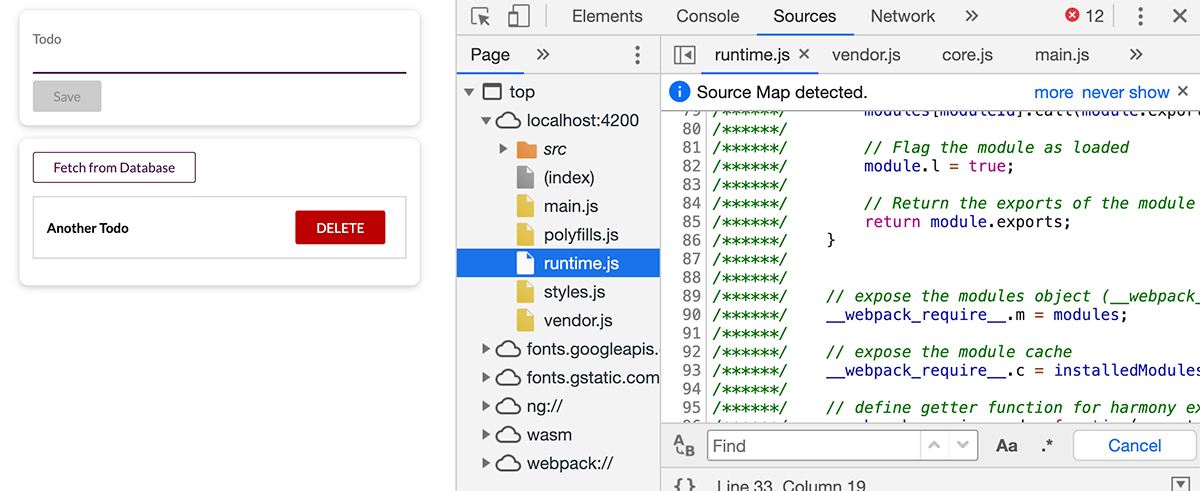Click the pretty print braces icon
The image size is (1200, 491).
pos(685,485)
